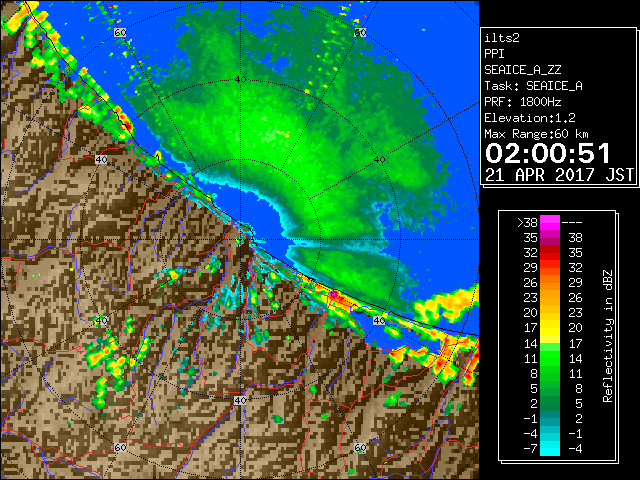Click the radar center at the crosshair intersection

(x=240, y=240)
